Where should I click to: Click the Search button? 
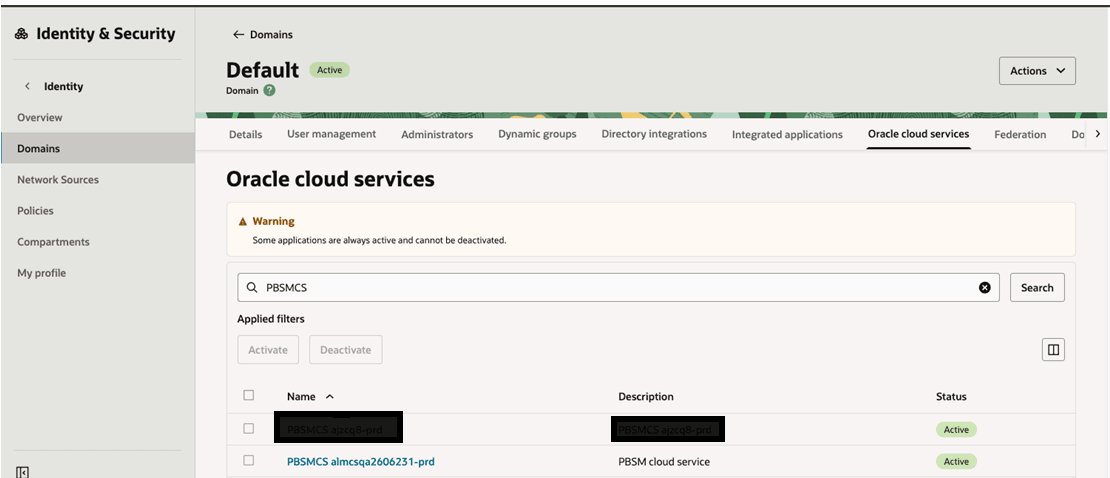(x=1037, y=288)
